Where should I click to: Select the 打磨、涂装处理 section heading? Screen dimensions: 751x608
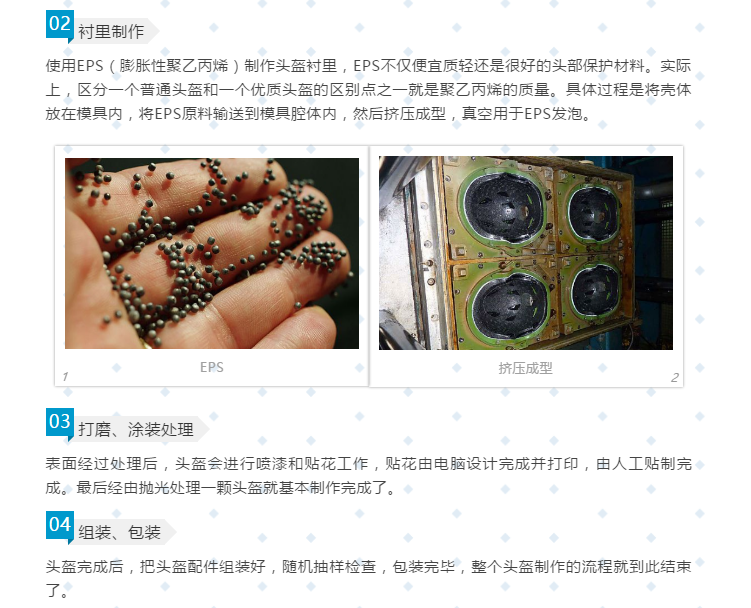(136, 429)
